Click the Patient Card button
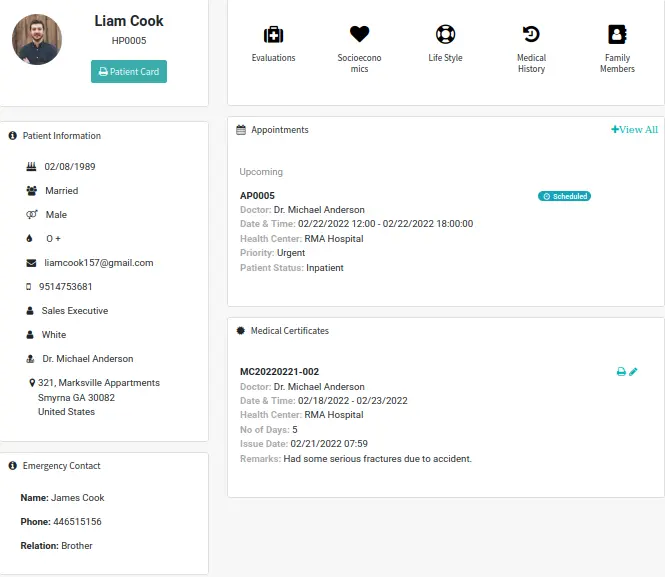The width and height of the screenshot is (665, 577). coord(129,72)
